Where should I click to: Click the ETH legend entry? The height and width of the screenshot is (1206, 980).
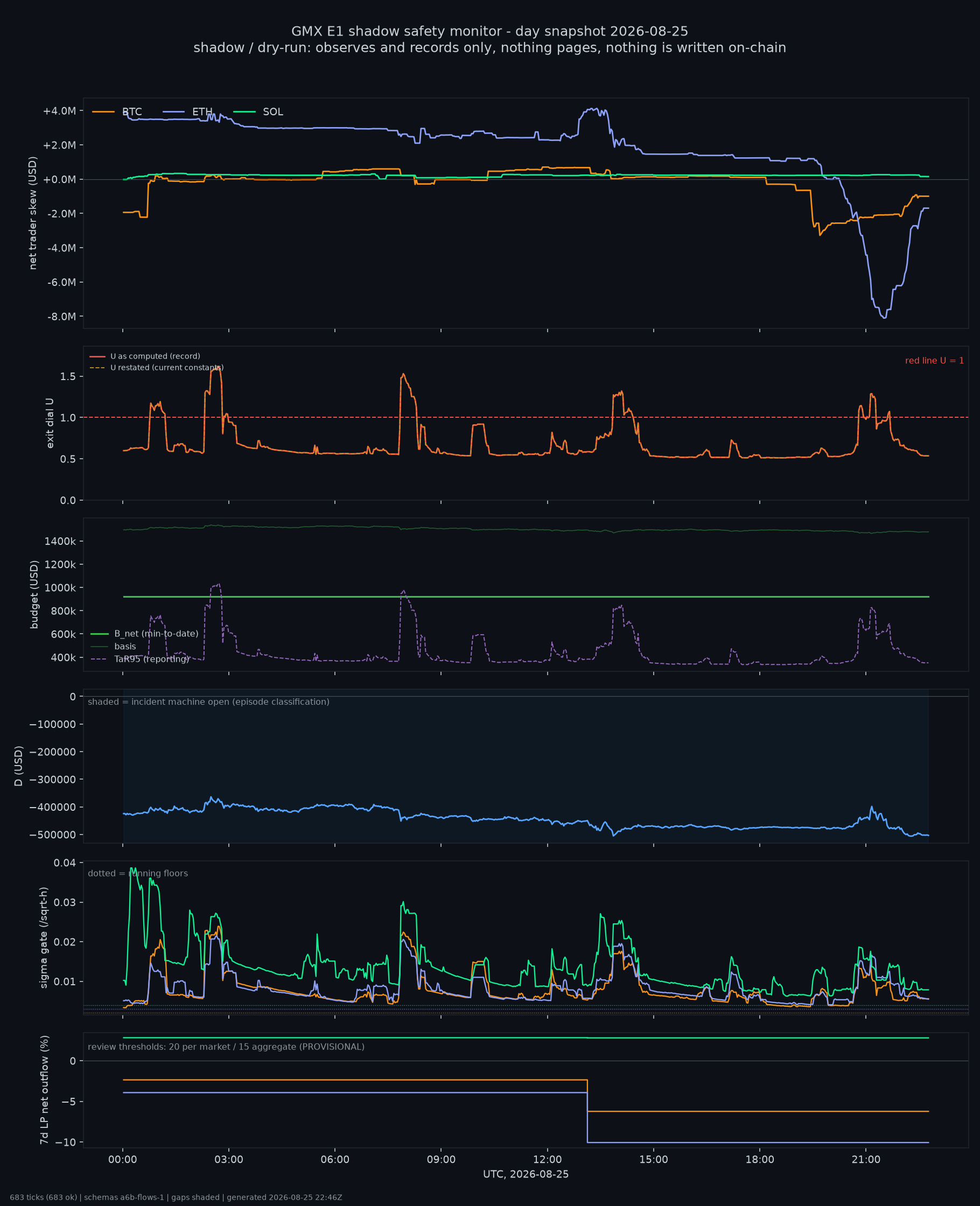187,112
